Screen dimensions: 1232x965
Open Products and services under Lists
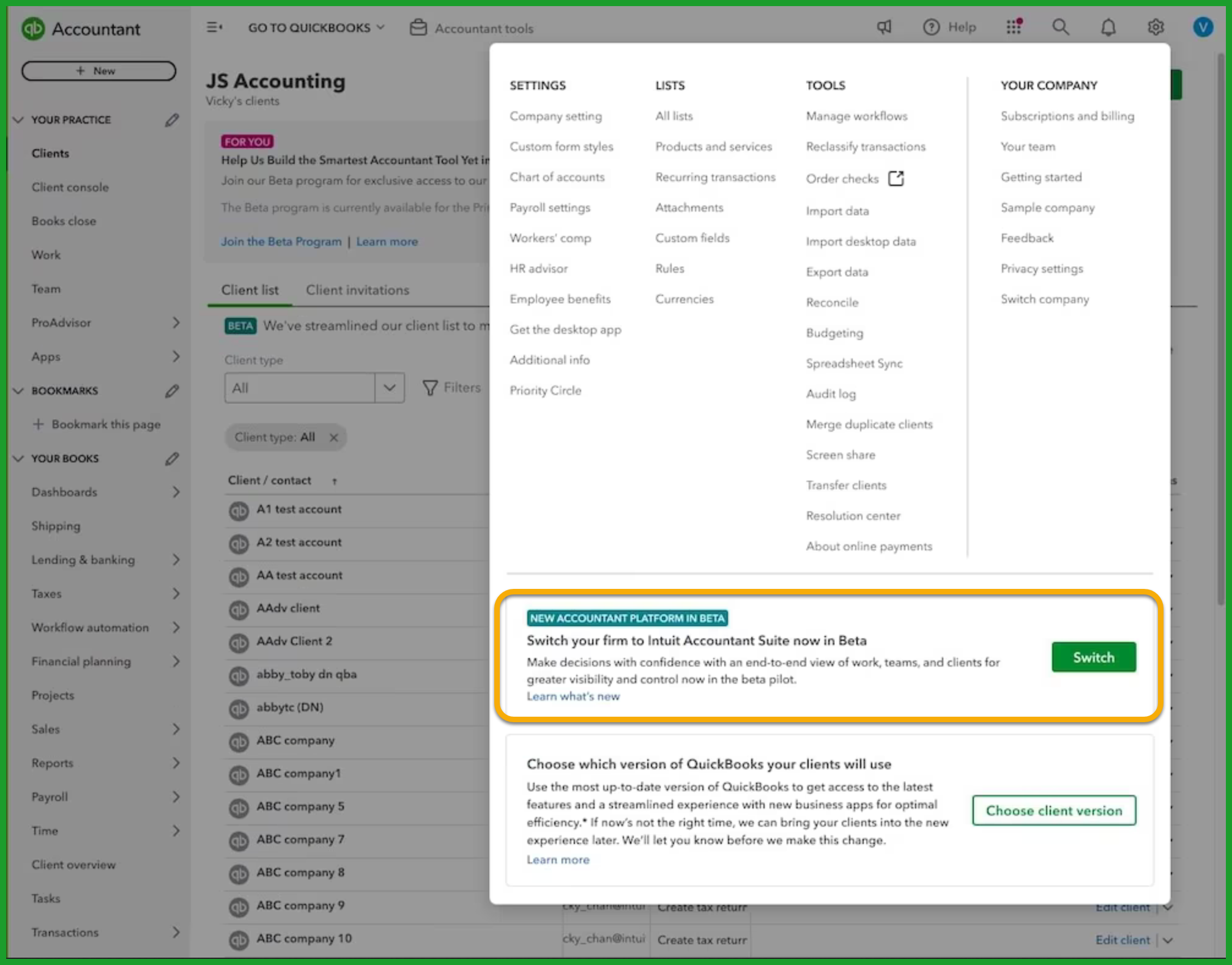coord(713,146)
